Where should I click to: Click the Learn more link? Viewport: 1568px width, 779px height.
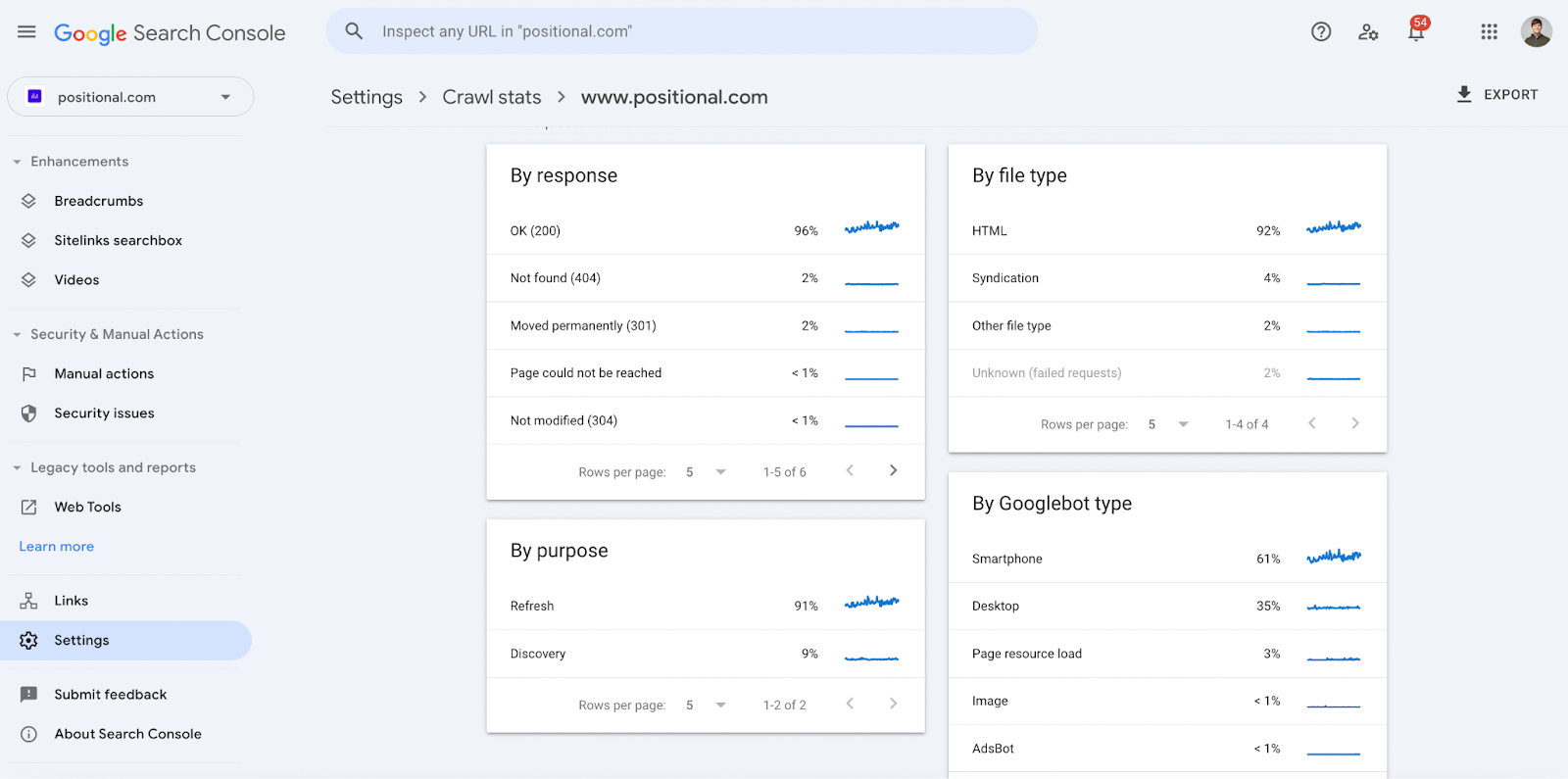click(x=57, y=547)
